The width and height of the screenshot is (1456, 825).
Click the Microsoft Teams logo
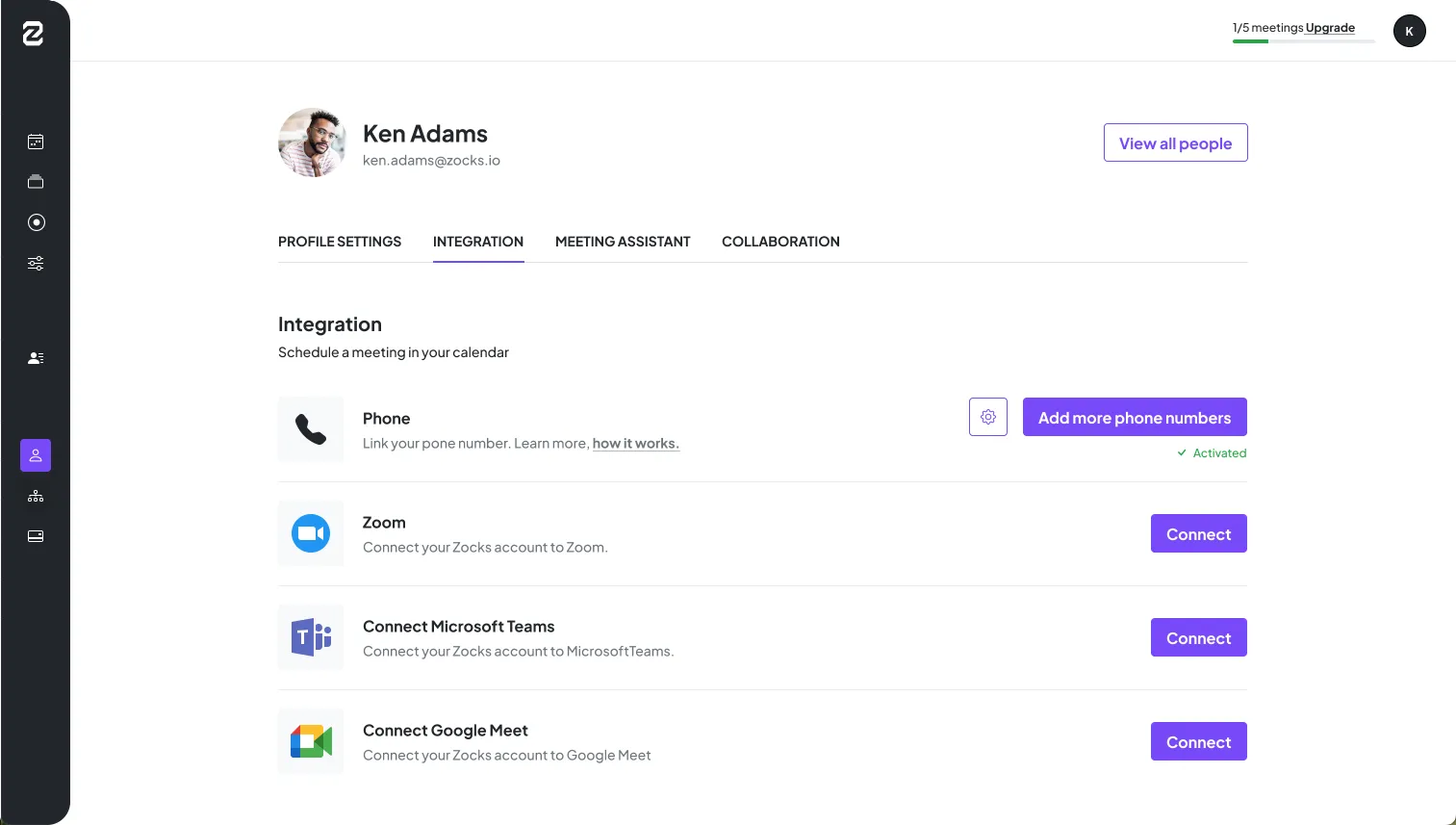click(311, 637)
